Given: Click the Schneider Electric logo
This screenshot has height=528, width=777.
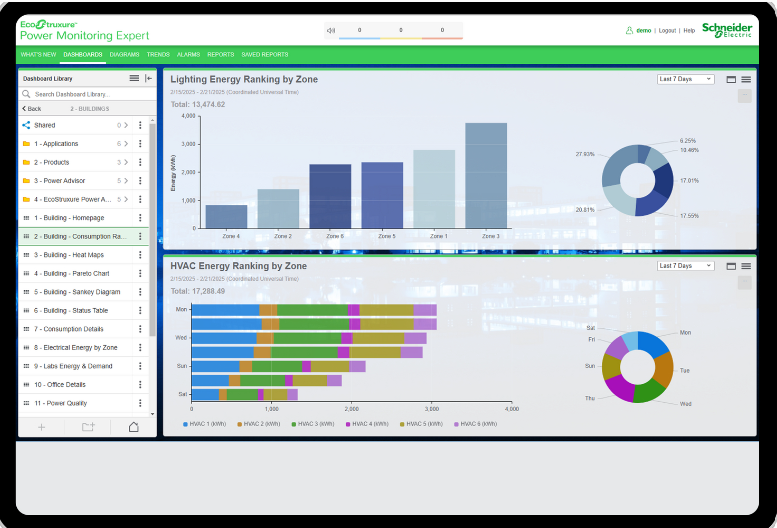Looking at the screenshot, I should click(x=727, y=30).
